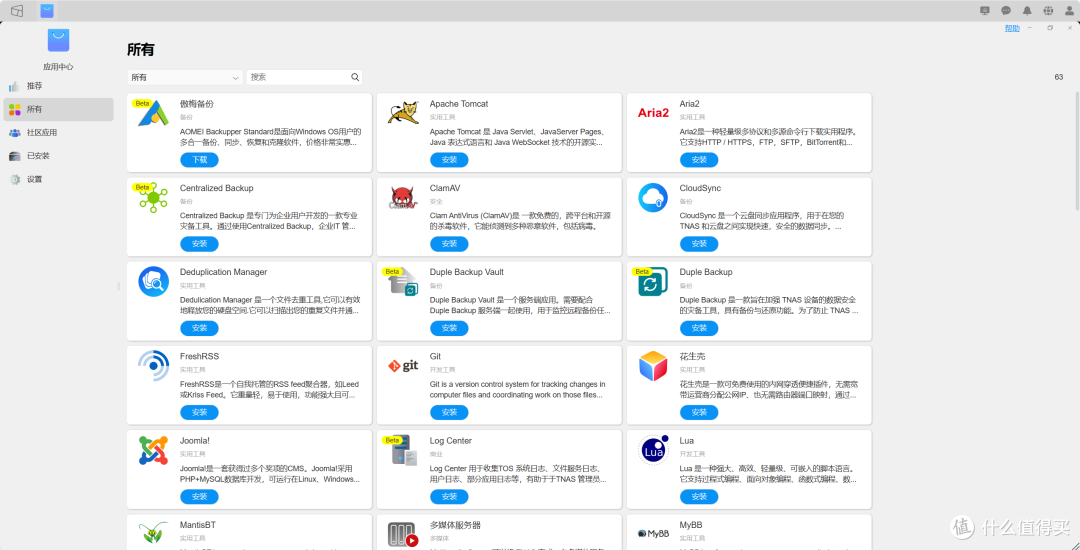Screen dimensions: 1080x550
Task: Click the search magnifier icon
Action: coord(355,77)
